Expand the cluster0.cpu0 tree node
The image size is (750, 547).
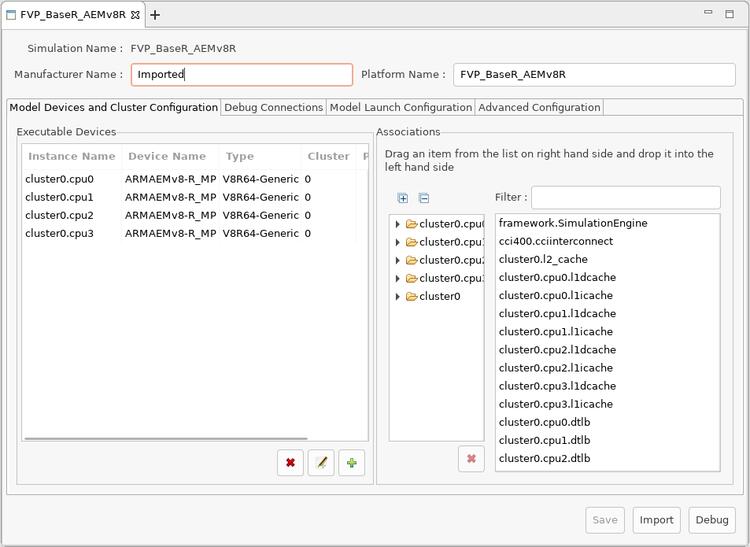coord(398,224)
